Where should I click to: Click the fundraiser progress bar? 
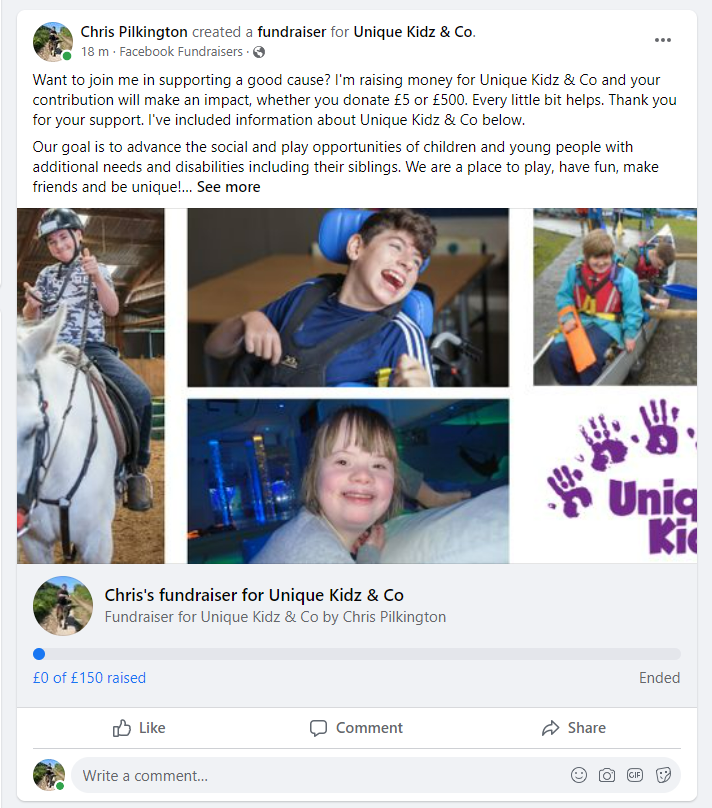(x=357, y=654)
